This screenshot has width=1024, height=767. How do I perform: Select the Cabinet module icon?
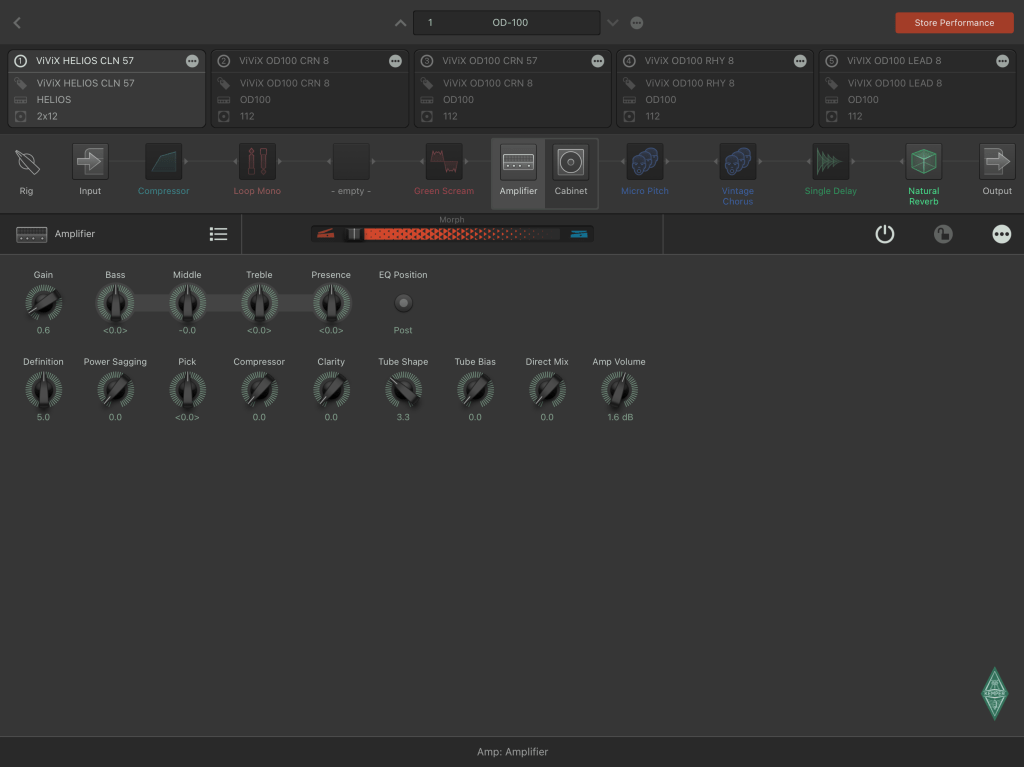point(571,162)
